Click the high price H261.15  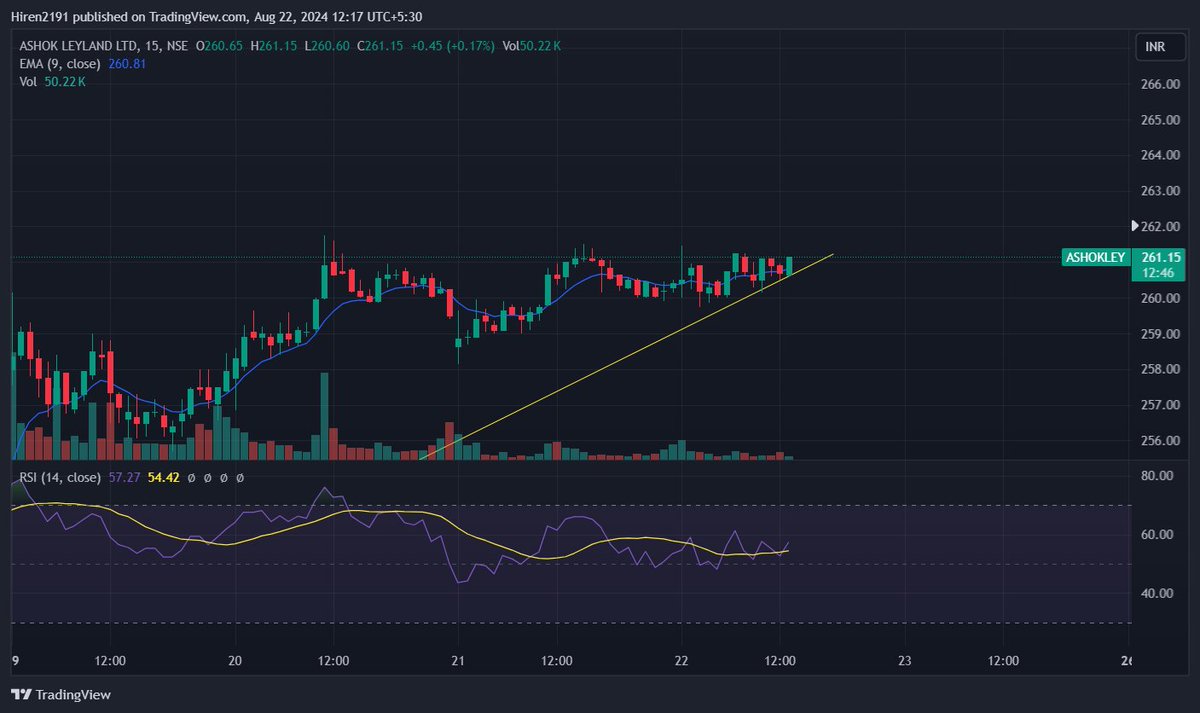[x=274, y=46]
